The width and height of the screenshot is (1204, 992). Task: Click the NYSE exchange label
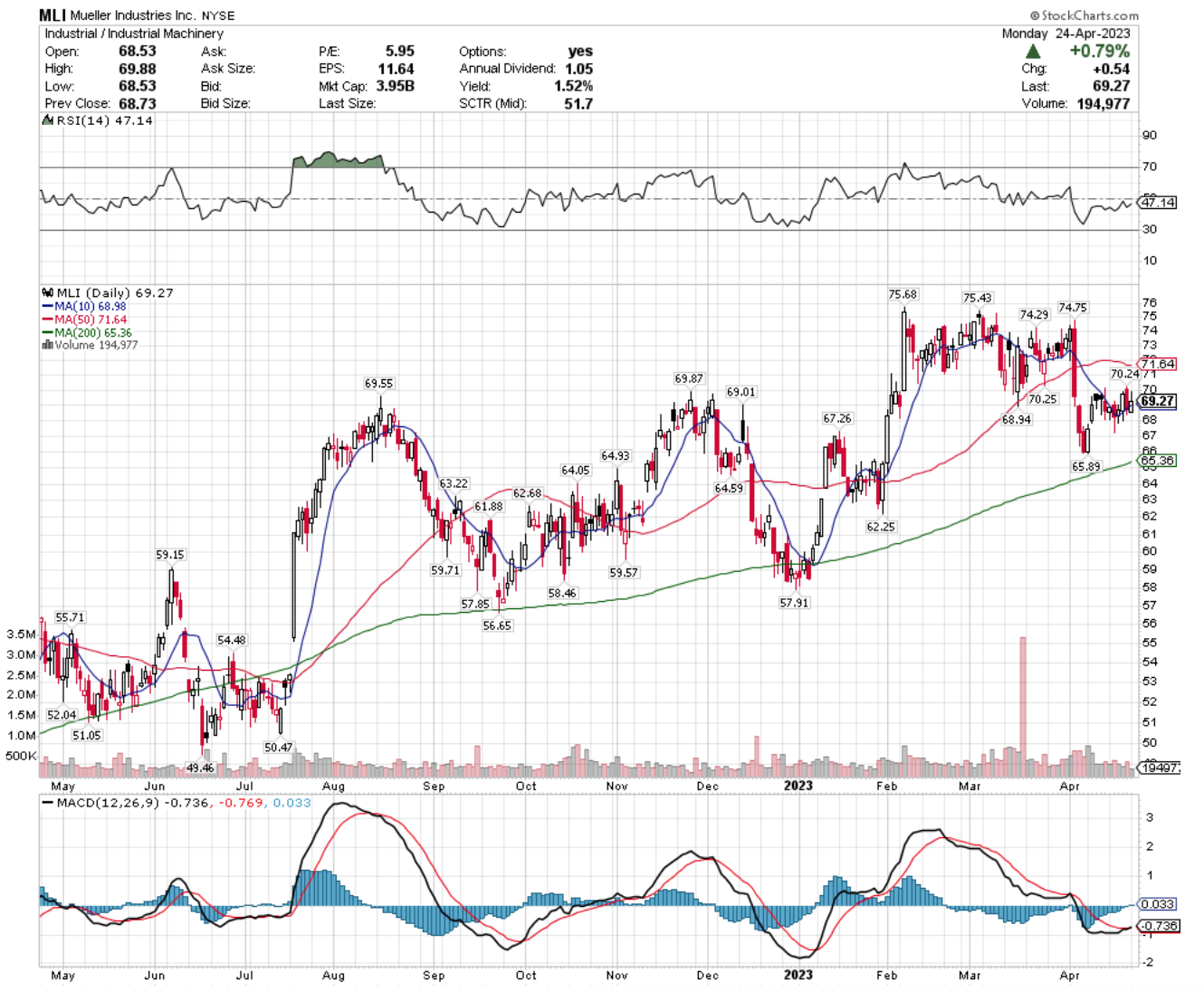pos(218,15)
